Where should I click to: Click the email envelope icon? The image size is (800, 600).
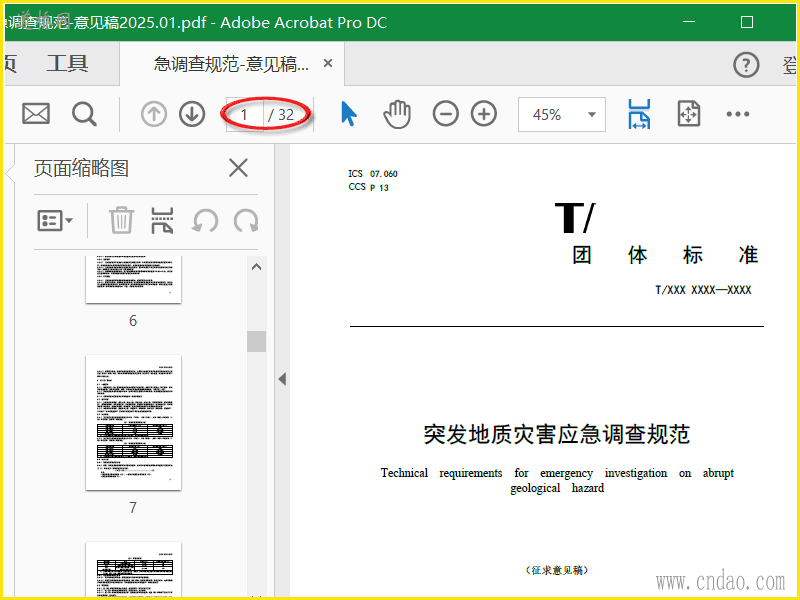tap(36, 114)
